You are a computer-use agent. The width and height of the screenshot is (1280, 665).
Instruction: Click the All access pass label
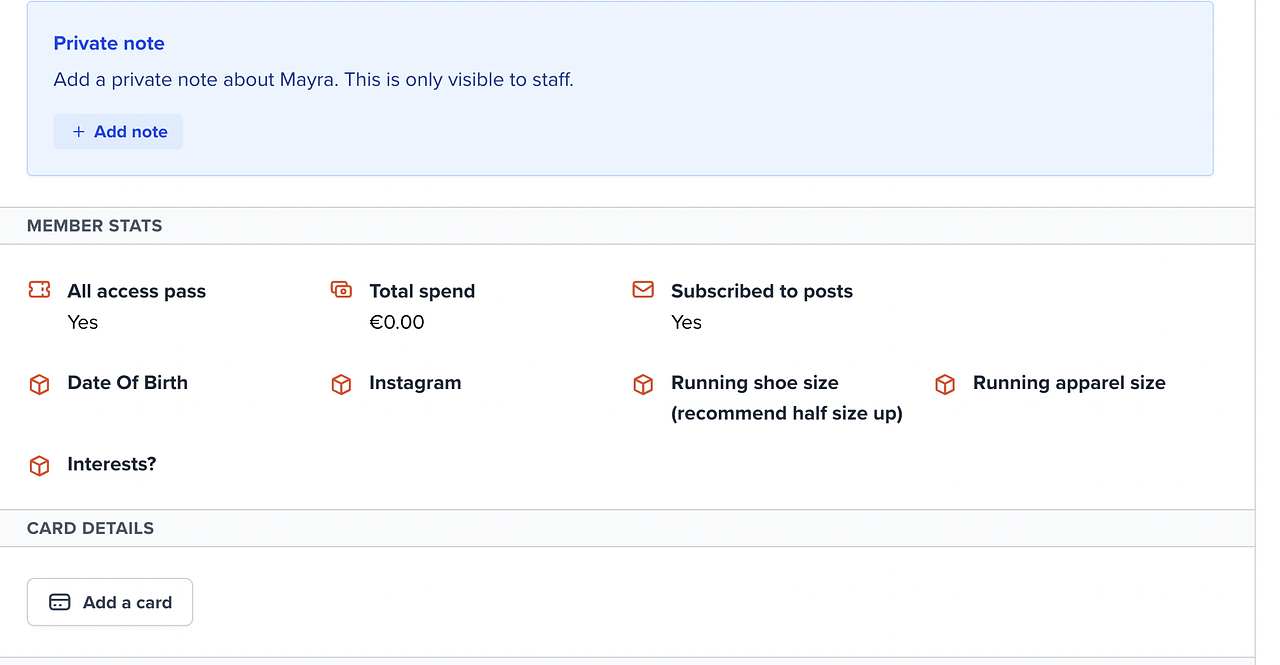tap(136, 291)
